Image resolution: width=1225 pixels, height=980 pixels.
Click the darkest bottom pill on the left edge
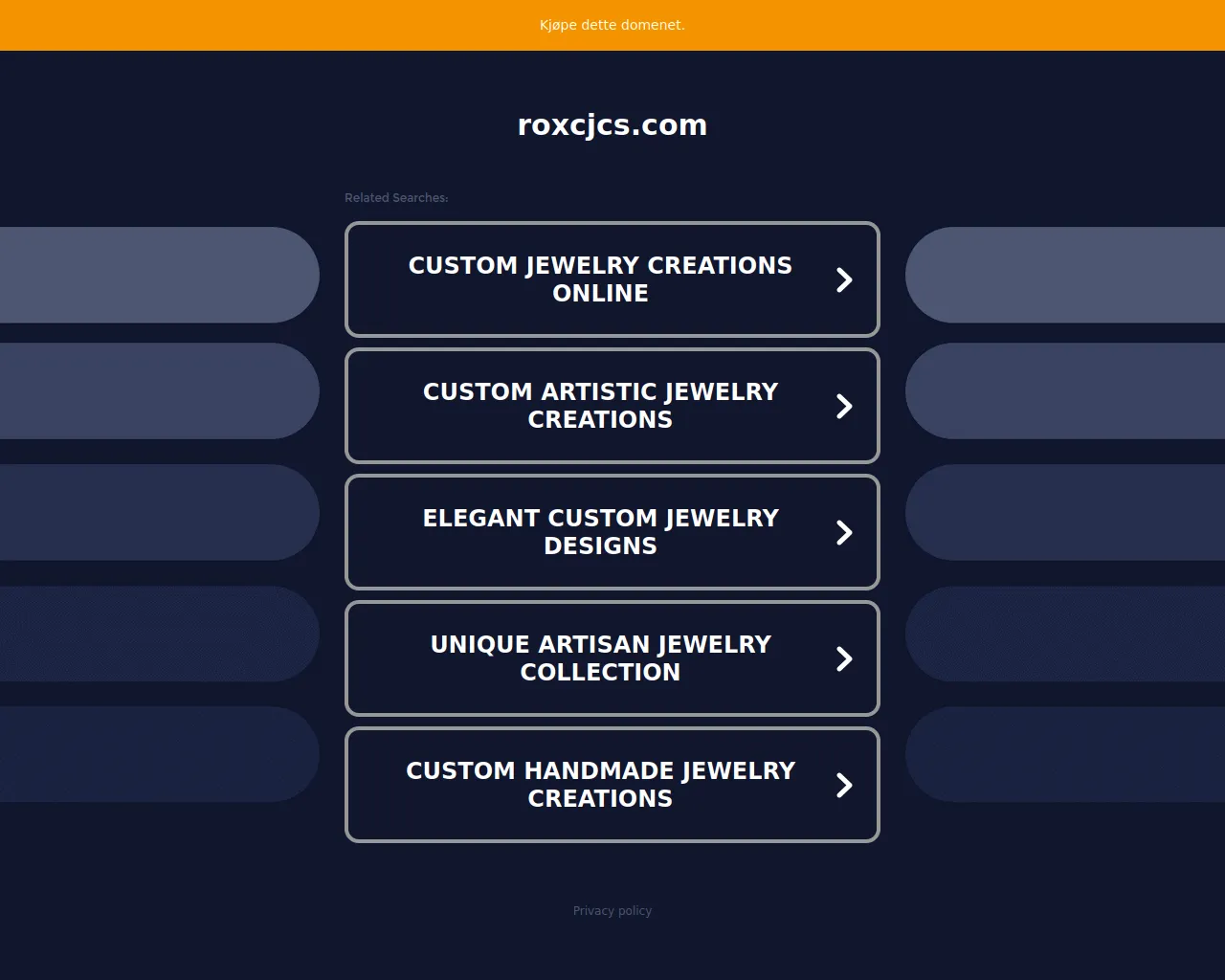158,754
